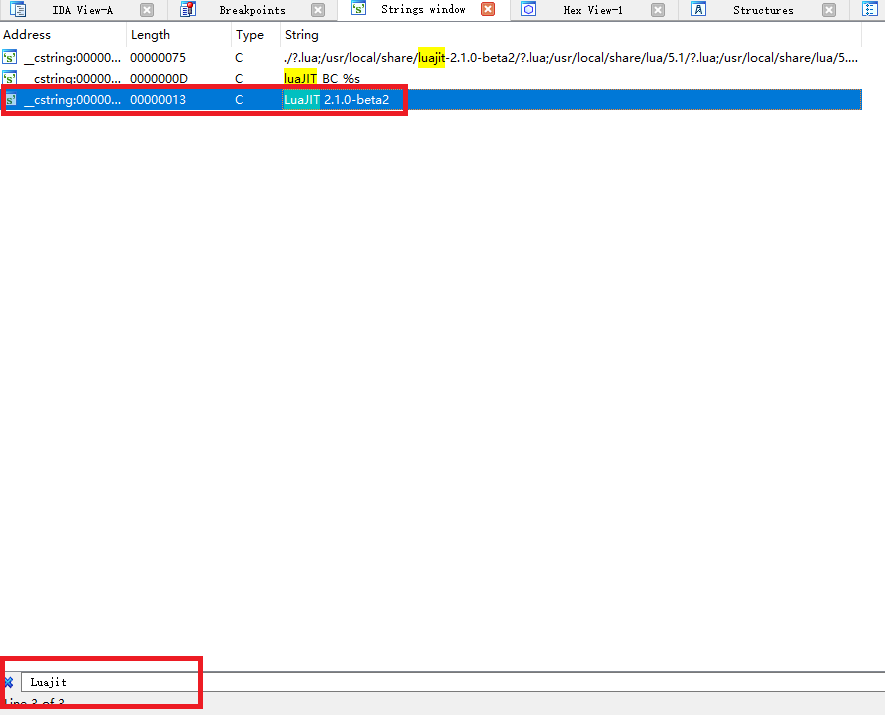Open the Breakpoints tab
Viewport: 885px width, 715px height.
click(252, 10)
